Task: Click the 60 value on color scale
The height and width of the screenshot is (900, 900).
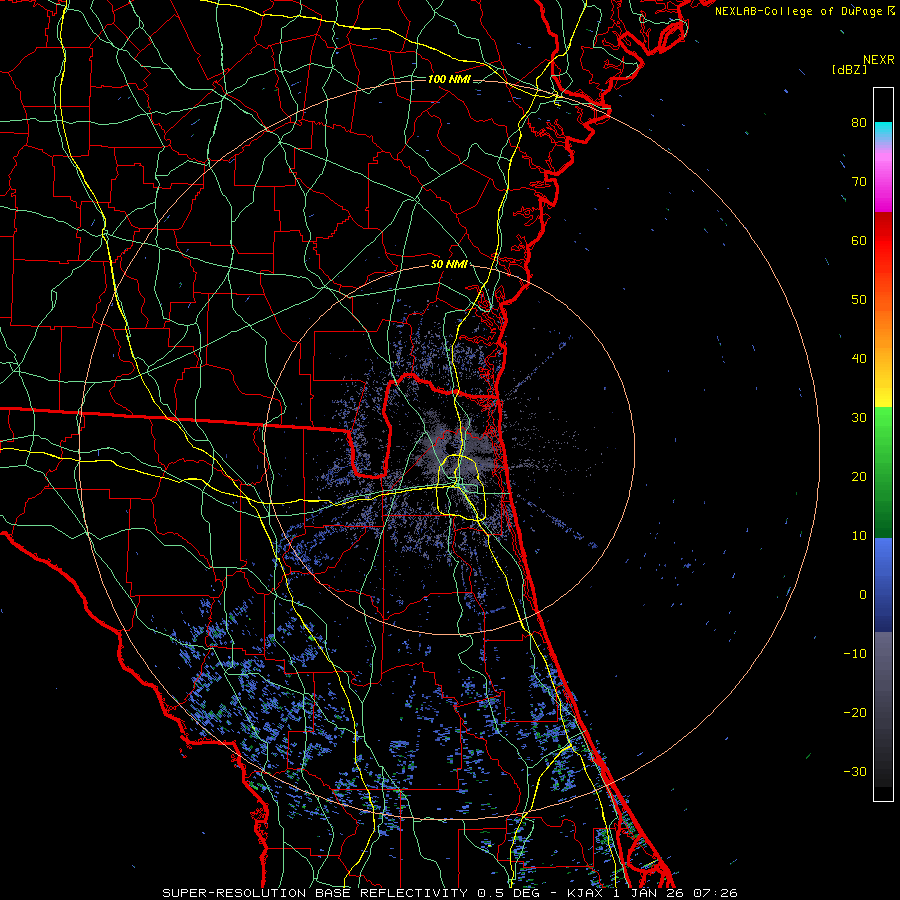Action: click(x=859, y=240)
